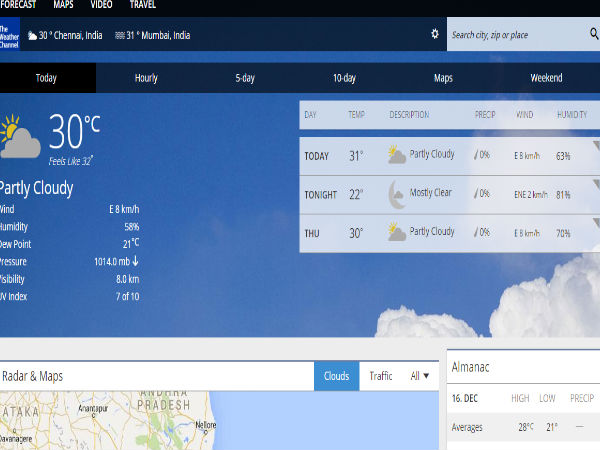600x450 pixels.
Task: Click the Mostly Clear description
Action: (430, 192)
